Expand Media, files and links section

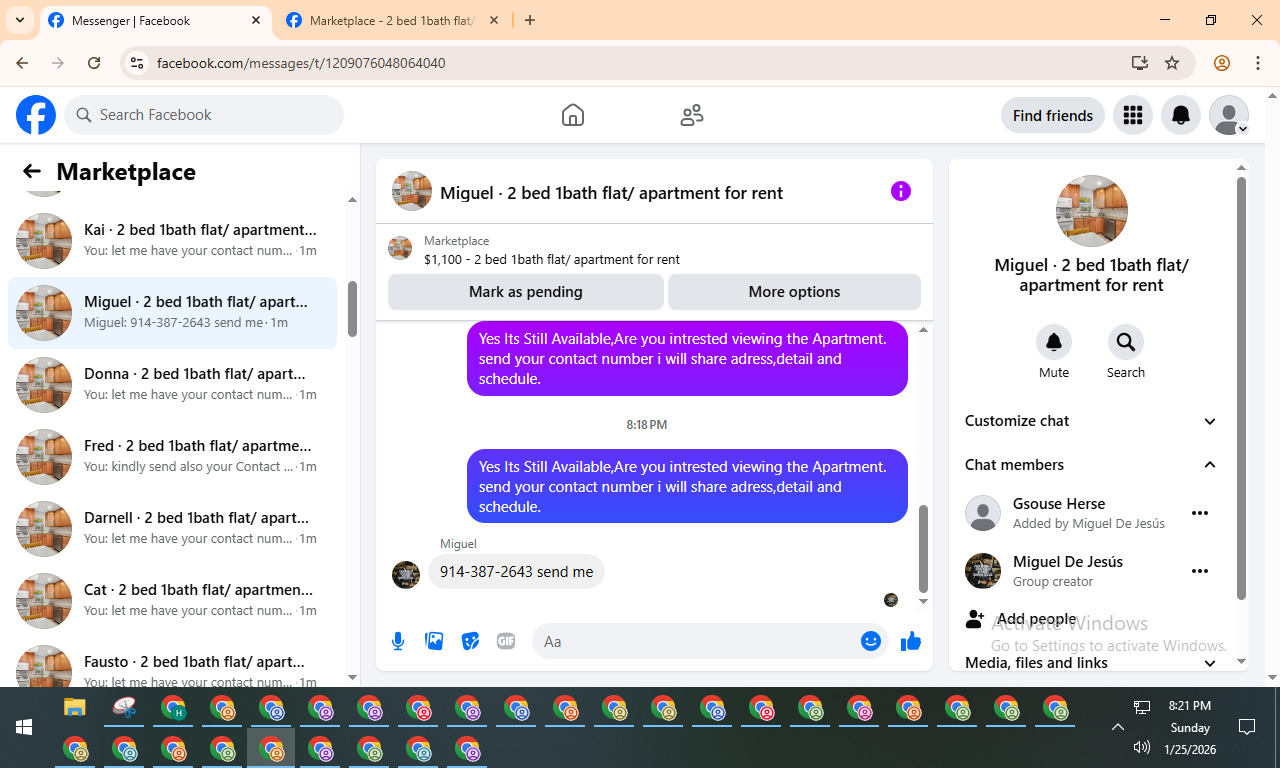1091,663
